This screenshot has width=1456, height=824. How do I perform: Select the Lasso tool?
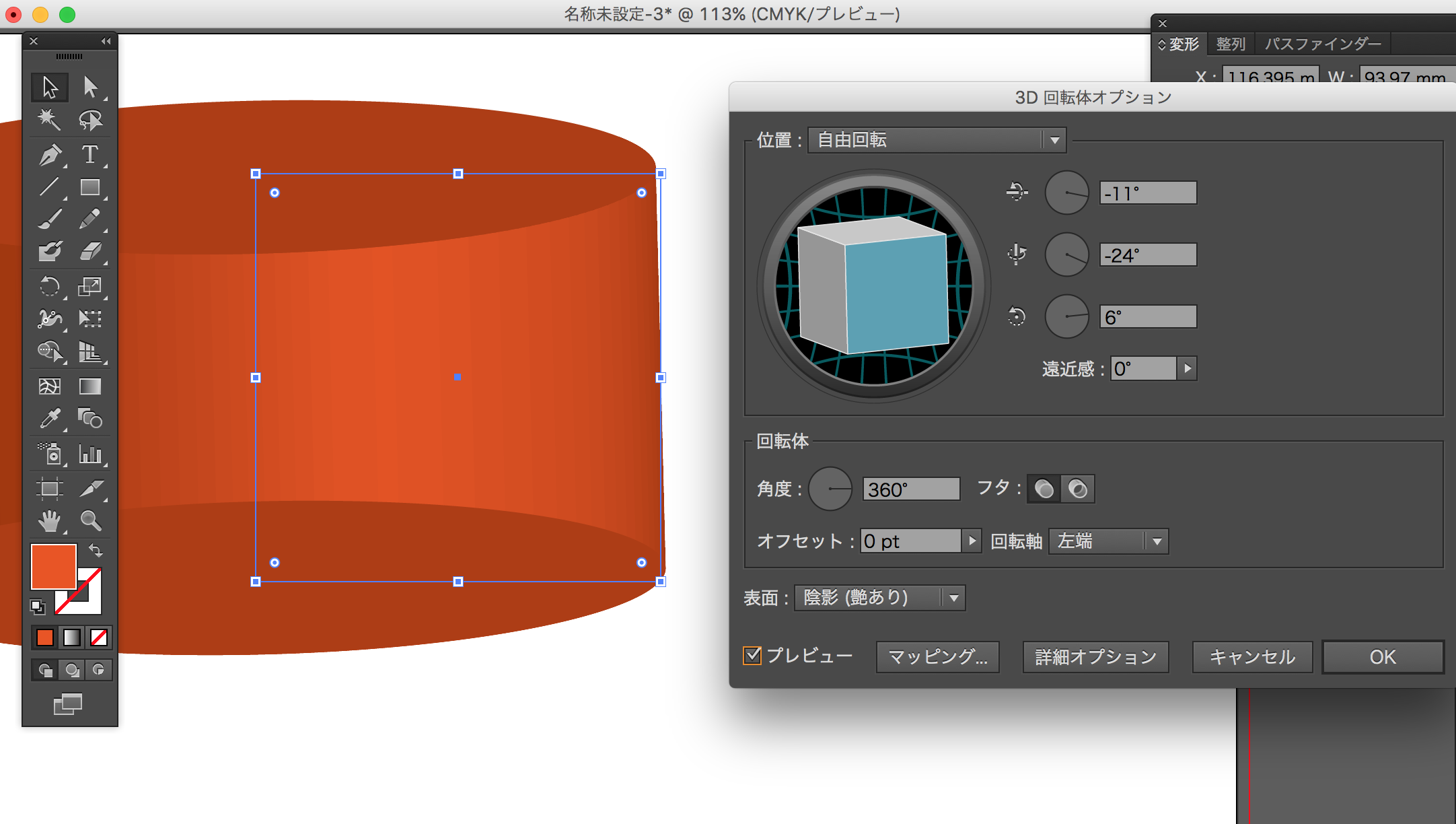[x=90, y=120]
